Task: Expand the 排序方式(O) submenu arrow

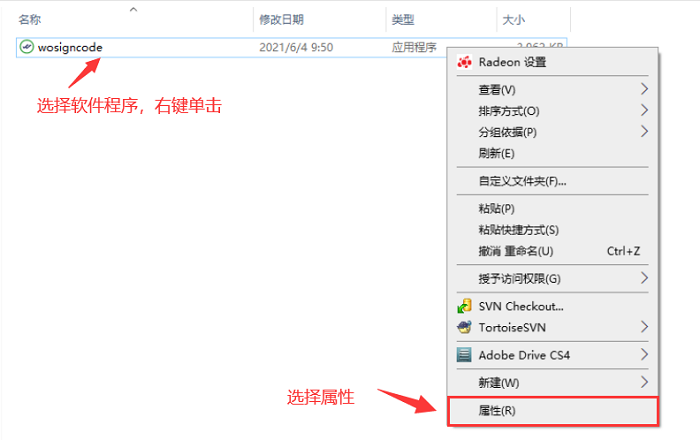Action: (644, 111)
